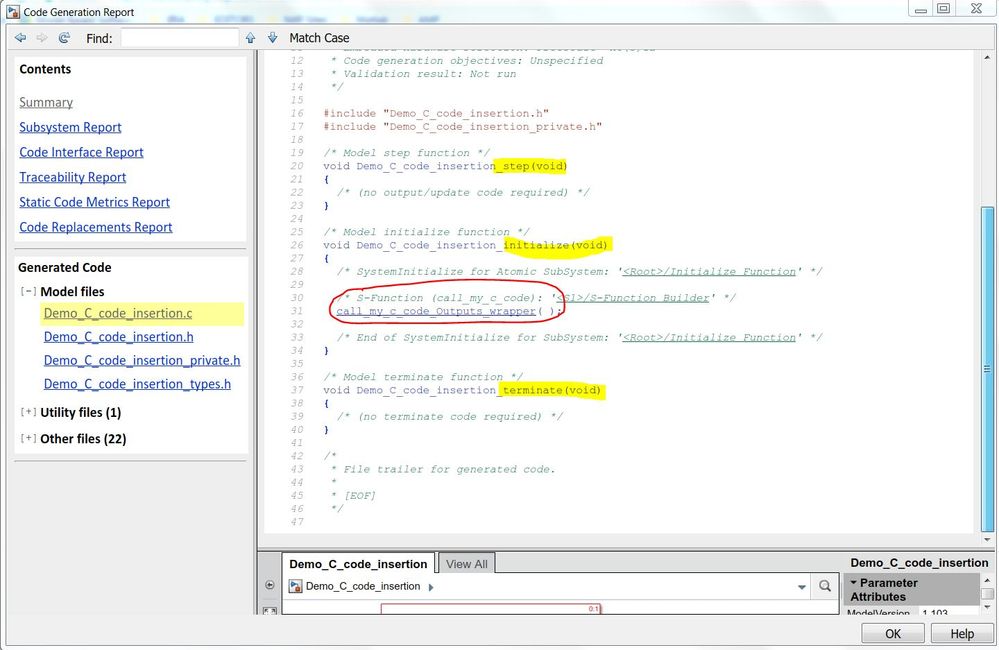999x650 pixels.
Task: Find previous match with the up arrow
Action: click(250, 38)
